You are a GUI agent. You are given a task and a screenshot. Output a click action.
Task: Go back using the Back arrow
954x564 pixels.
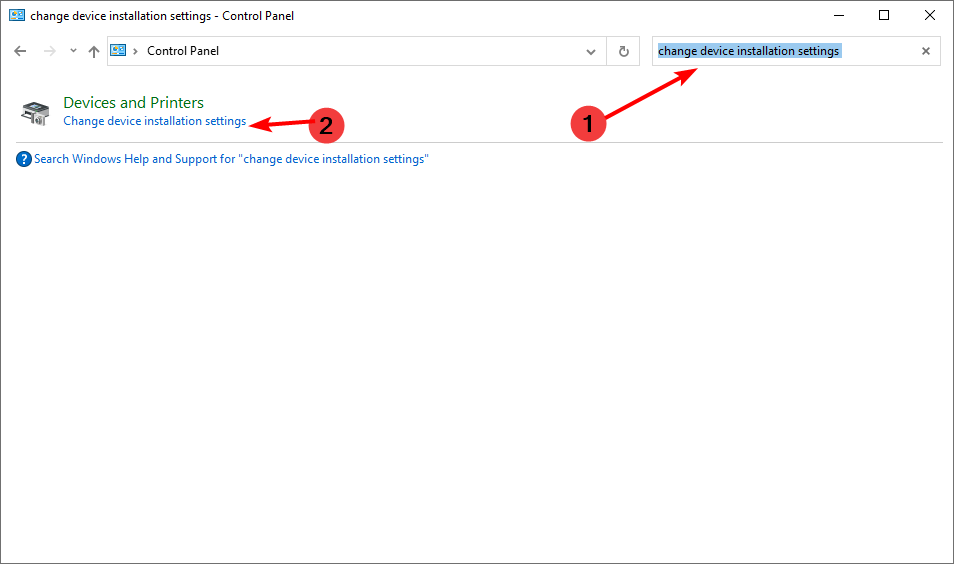[x=20, y=51]
